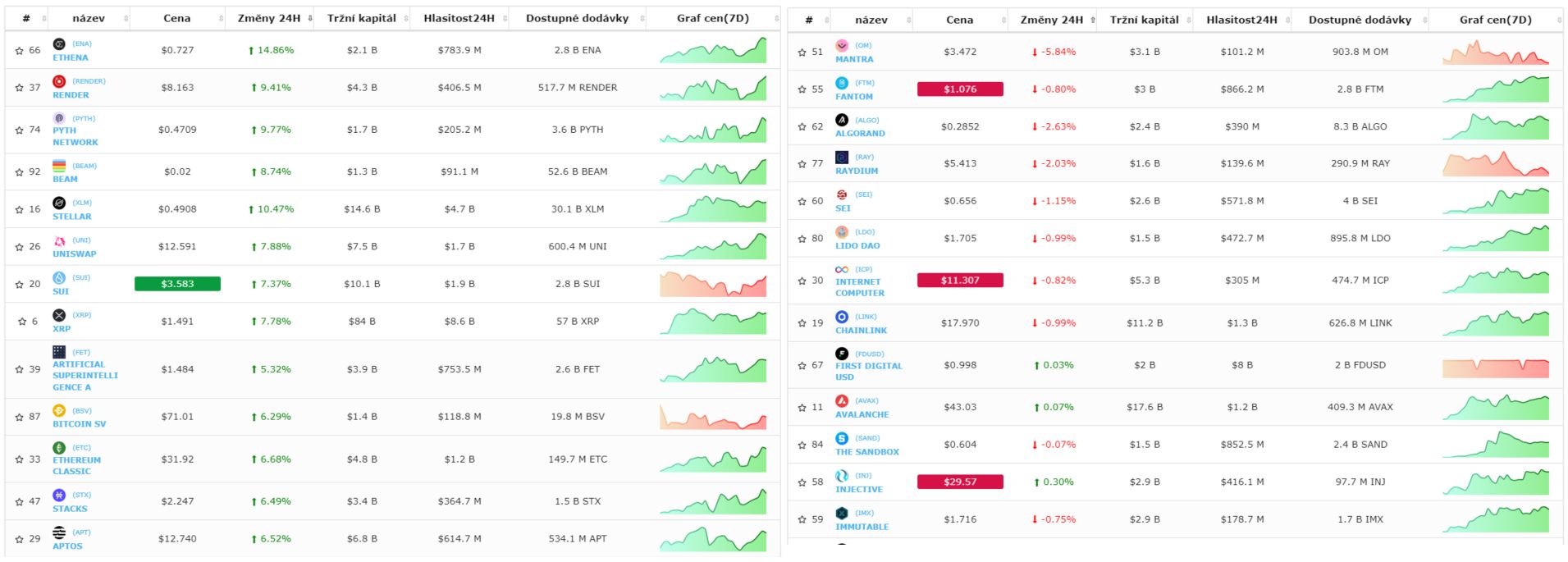The width and height of the screenshot is (1568, 562).
Task: Click the Stellar XLM logo icon
Action: [x=59, y=203]
